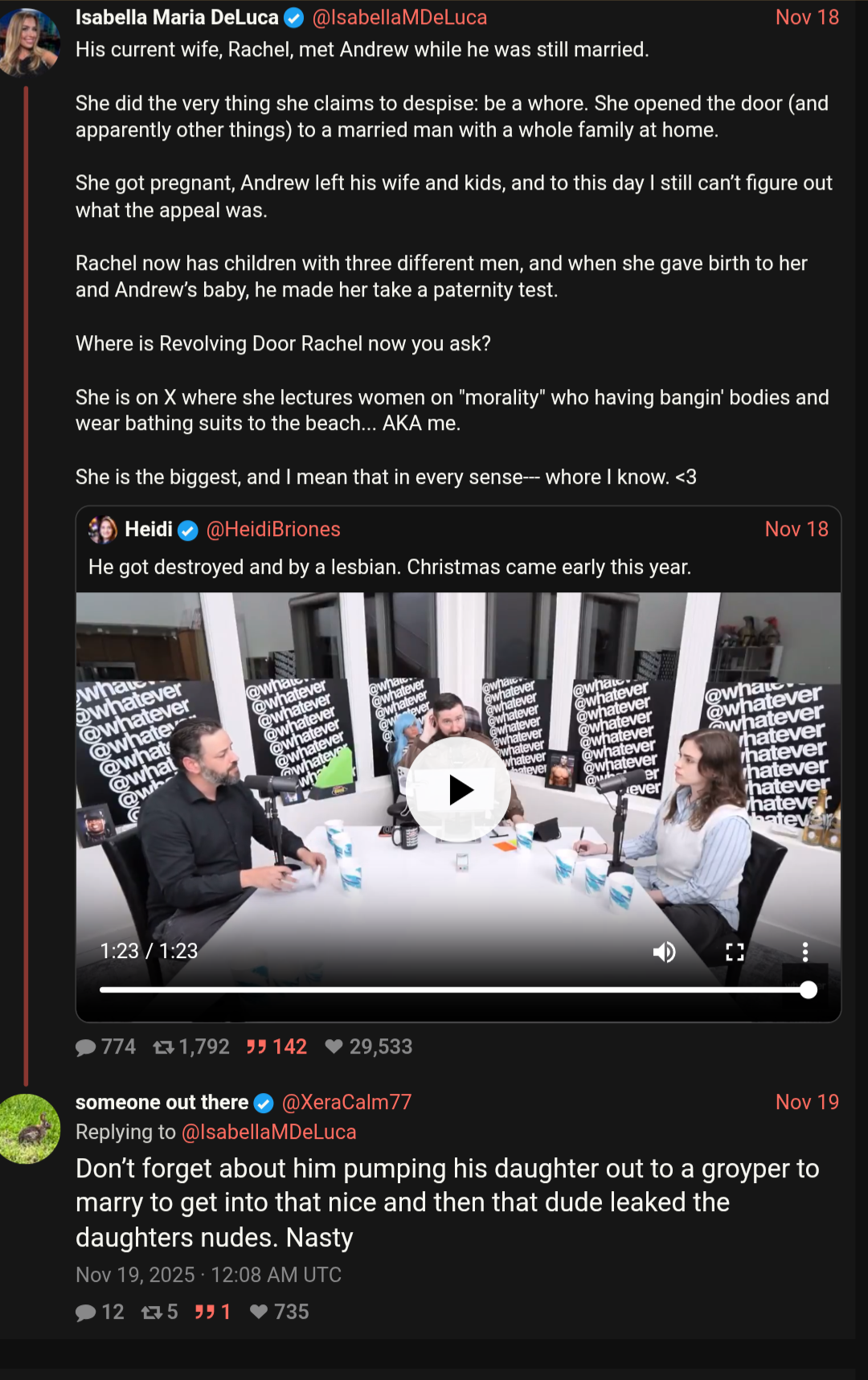Click the Nov 18 date on Heidi's quoted post

[x=796, y=529]
